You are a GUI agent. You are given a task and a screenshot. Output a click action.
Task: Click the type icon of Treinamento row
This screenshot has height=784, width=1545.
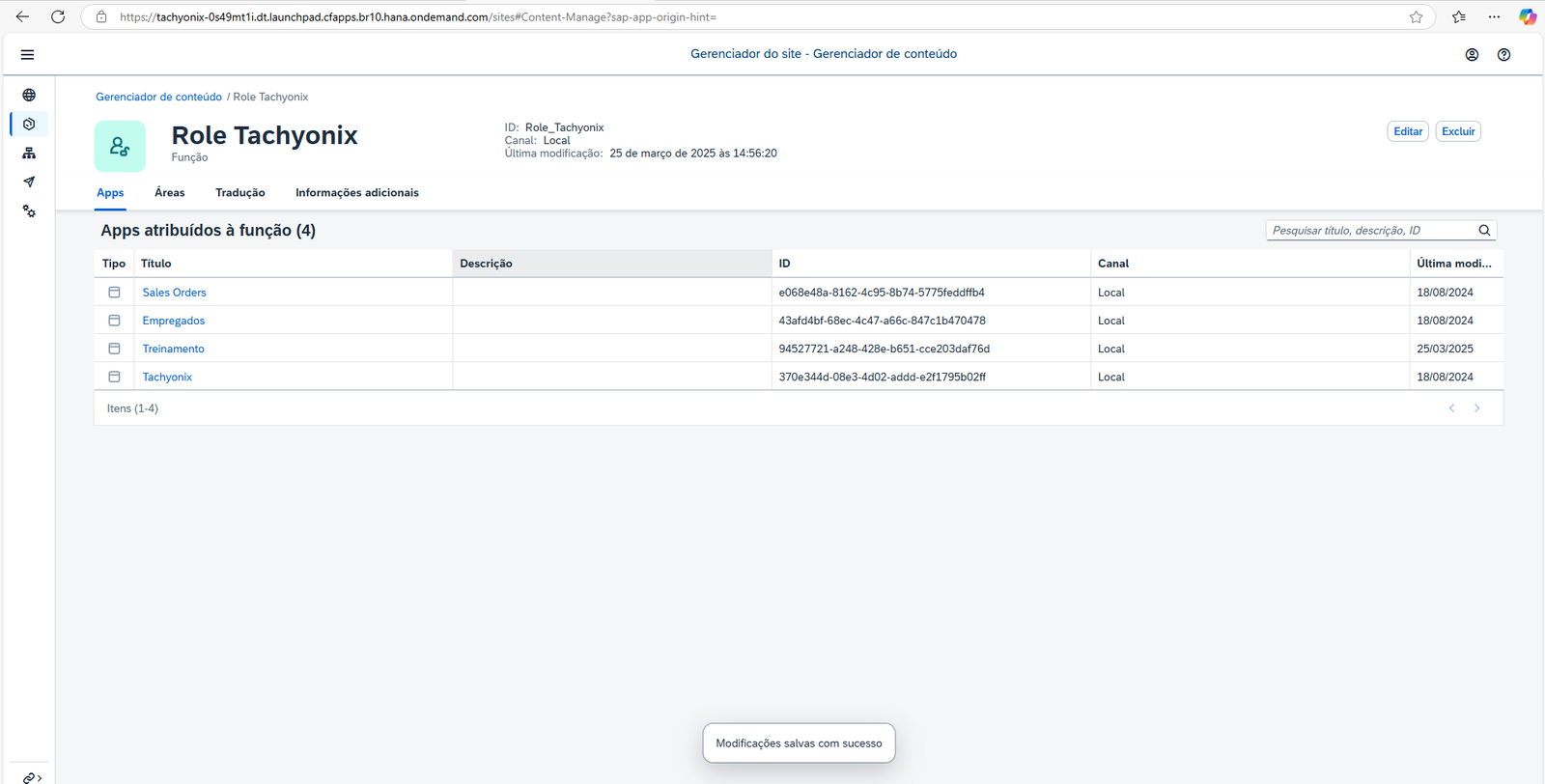point(114,348)
